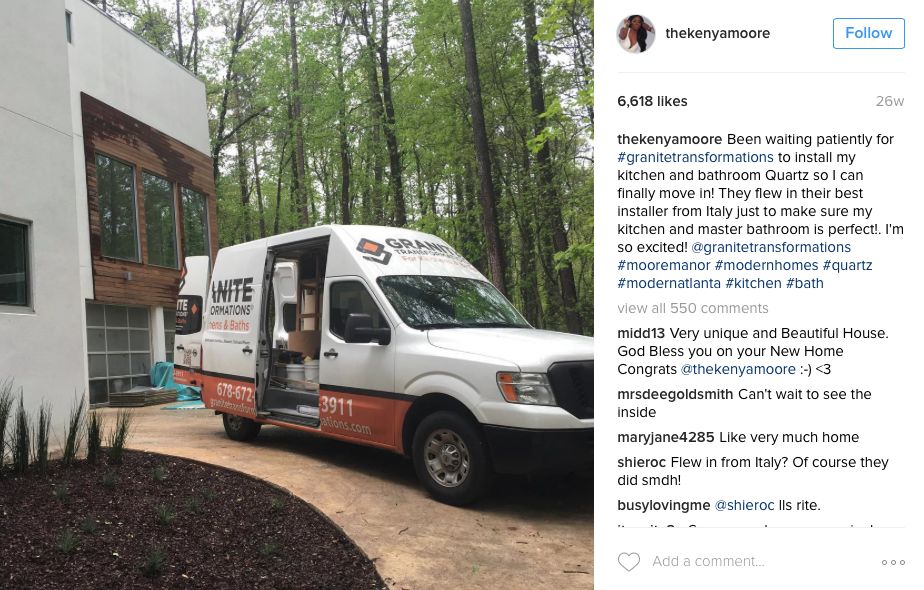
Task: Click the photo of the white van
Action: point(296,295)
